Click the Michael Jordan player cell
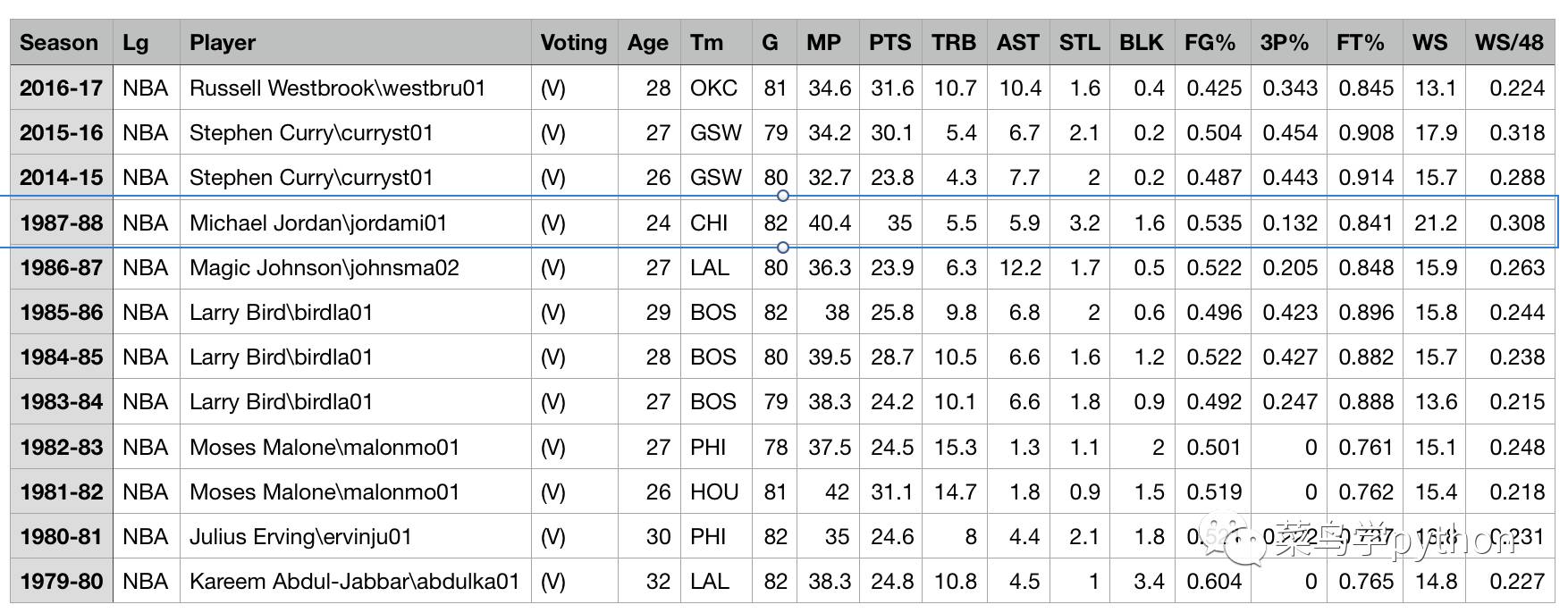Image resolution: width=1568 pixels, height=613 pixels. pyautogui.click(x=317, y=223)
